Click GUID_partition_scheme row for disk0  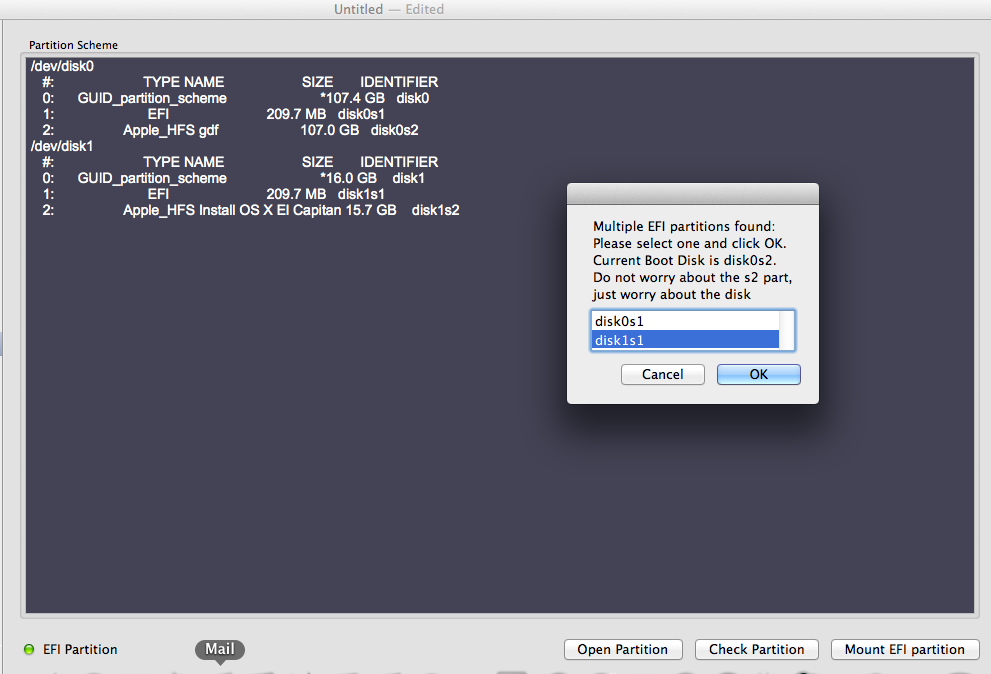point(236,98)
